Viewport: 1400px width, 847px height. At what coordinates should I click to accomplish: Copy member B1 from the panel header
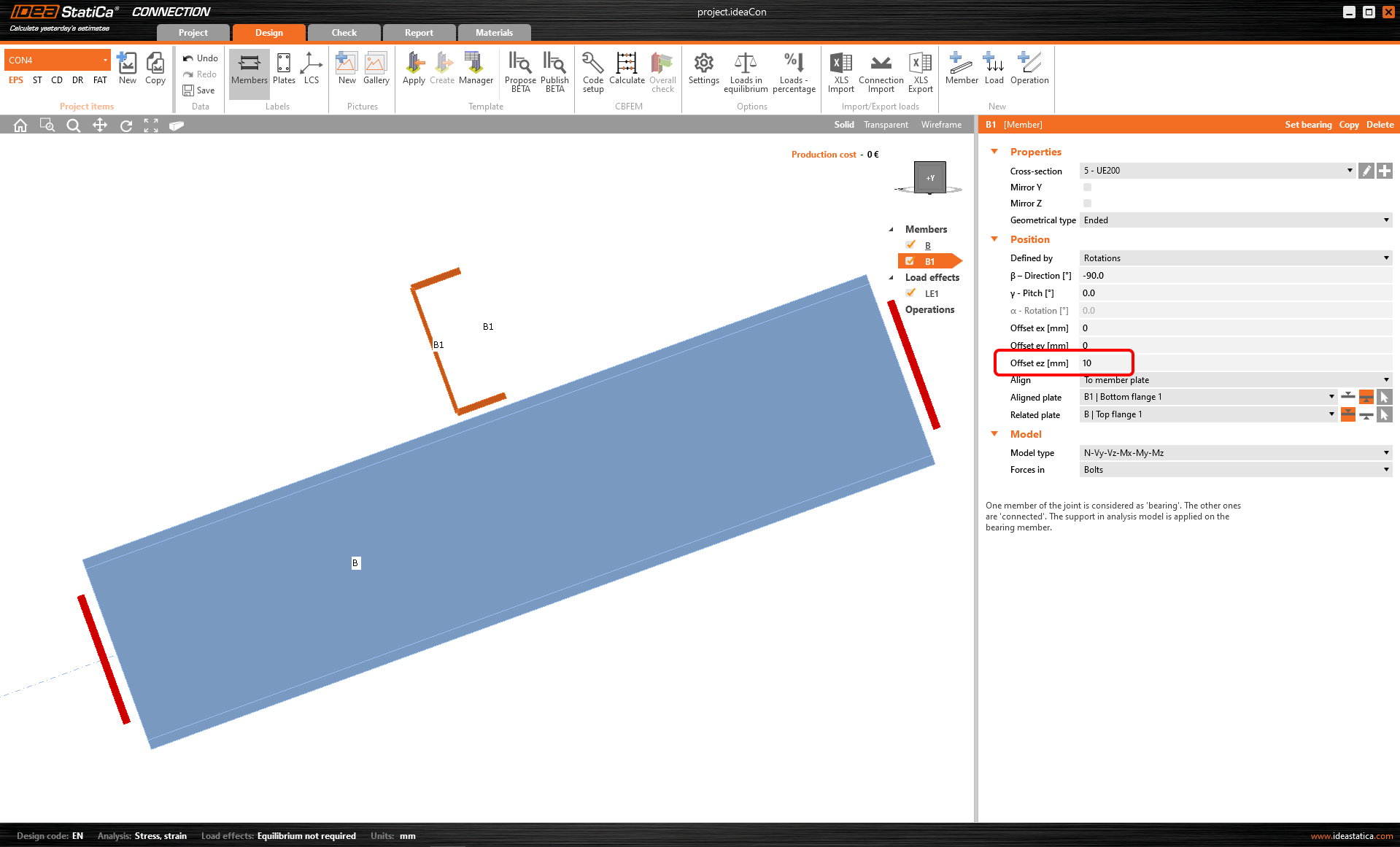(x=1349, y=125)
